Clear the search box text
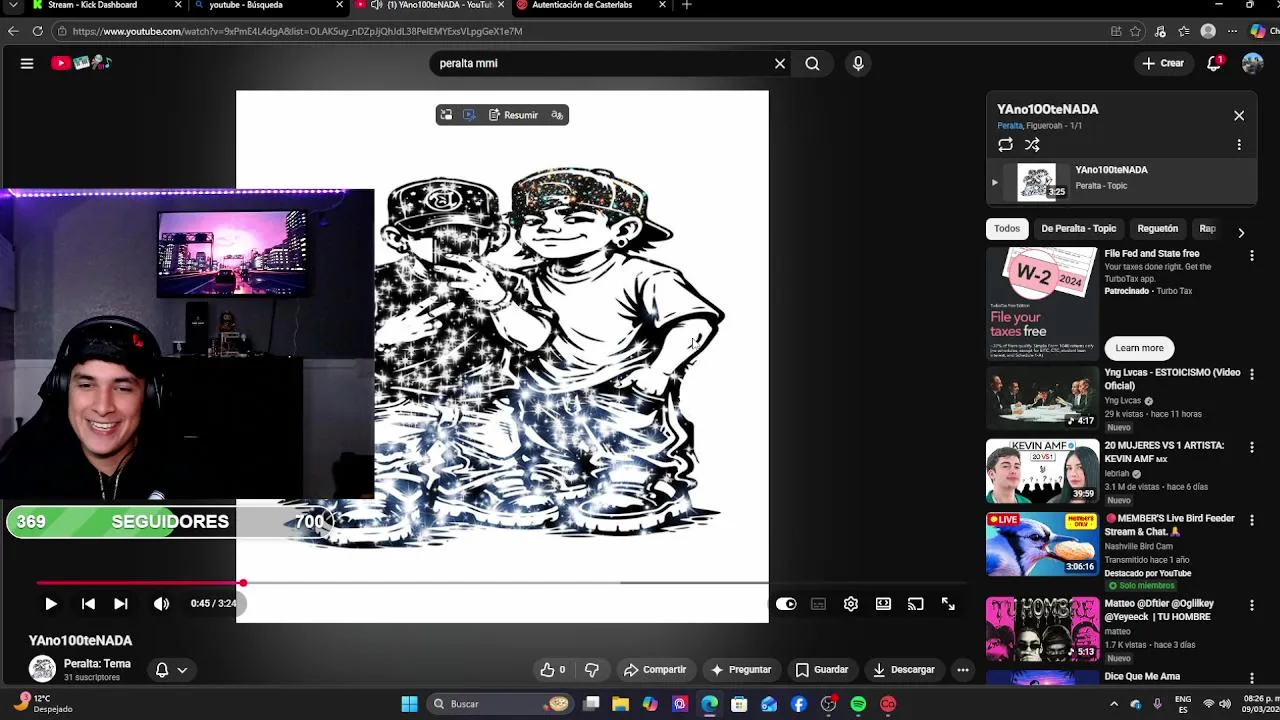 (x=780, y=63)
